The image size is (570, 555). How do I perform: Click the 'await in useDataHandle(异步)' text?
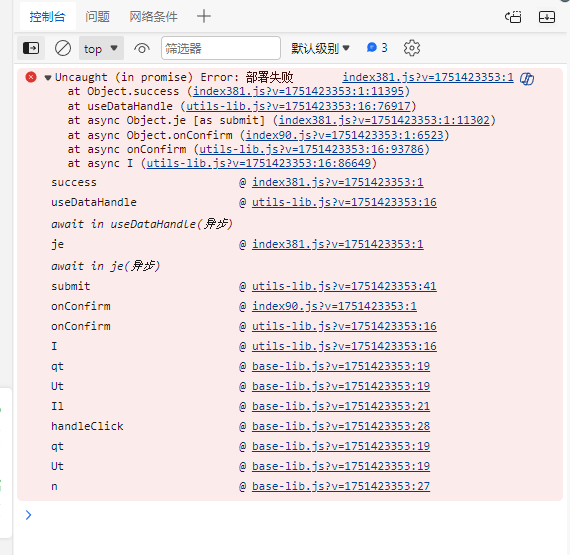coord(142,224)
